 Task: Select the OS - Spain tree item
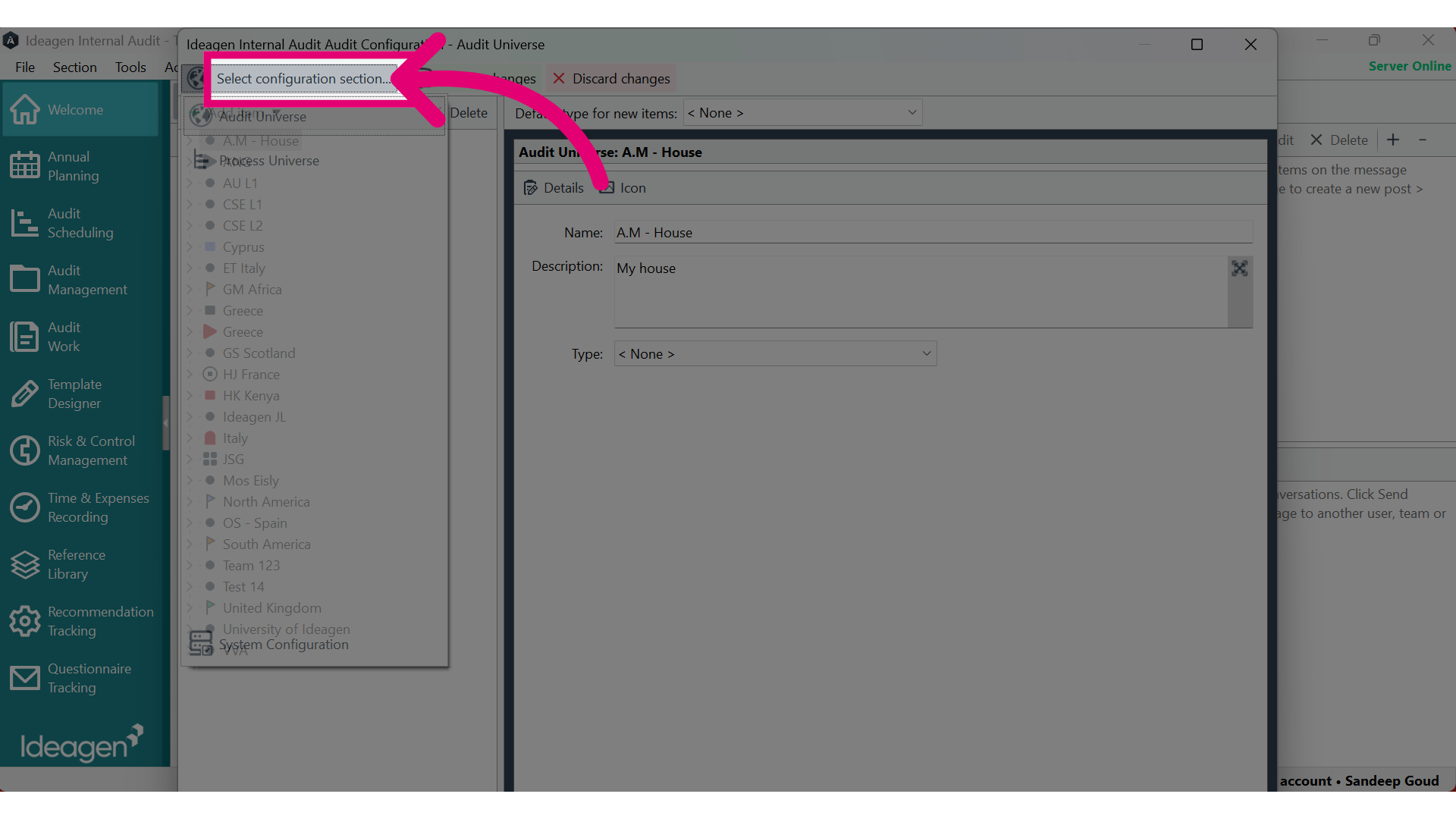(x=255, y=523)
